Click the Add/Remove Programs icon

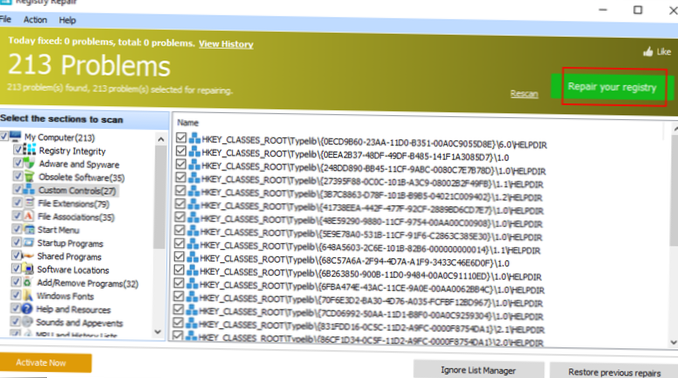(x=27, y=282)
